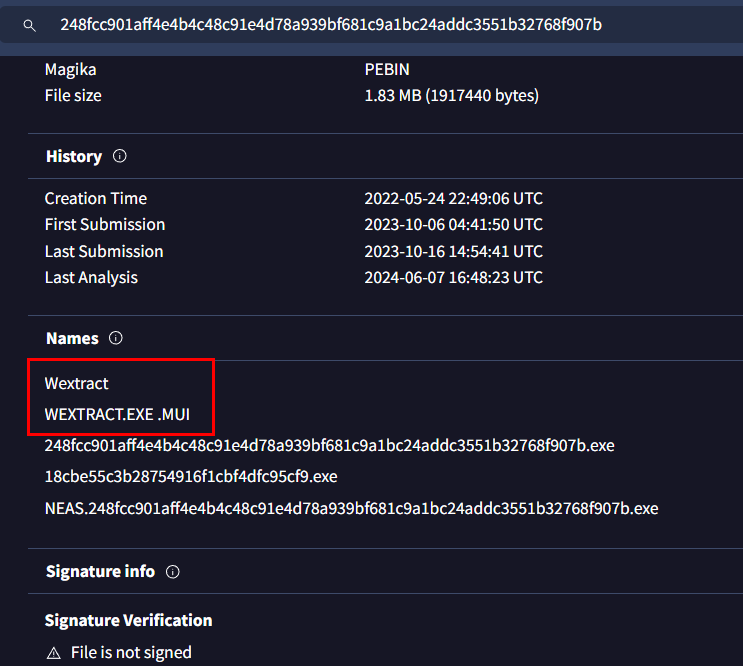Select the NEAS.248fcc901aff executable name
743x666 pixels.
click(x=351, y=508)
